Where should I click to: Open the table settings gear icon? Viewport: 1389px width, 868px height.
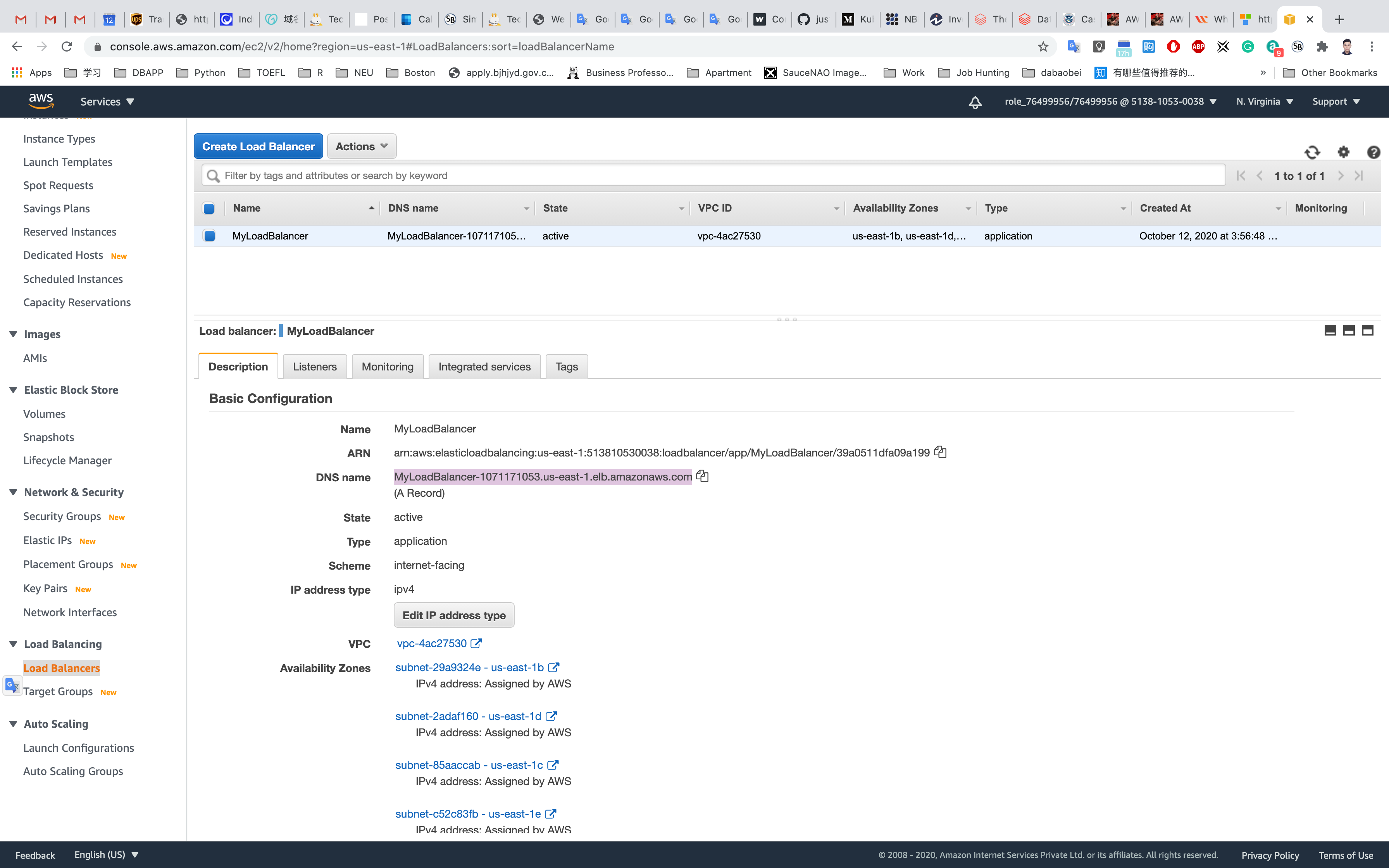pyautogui.click(x=1343, y=152)
